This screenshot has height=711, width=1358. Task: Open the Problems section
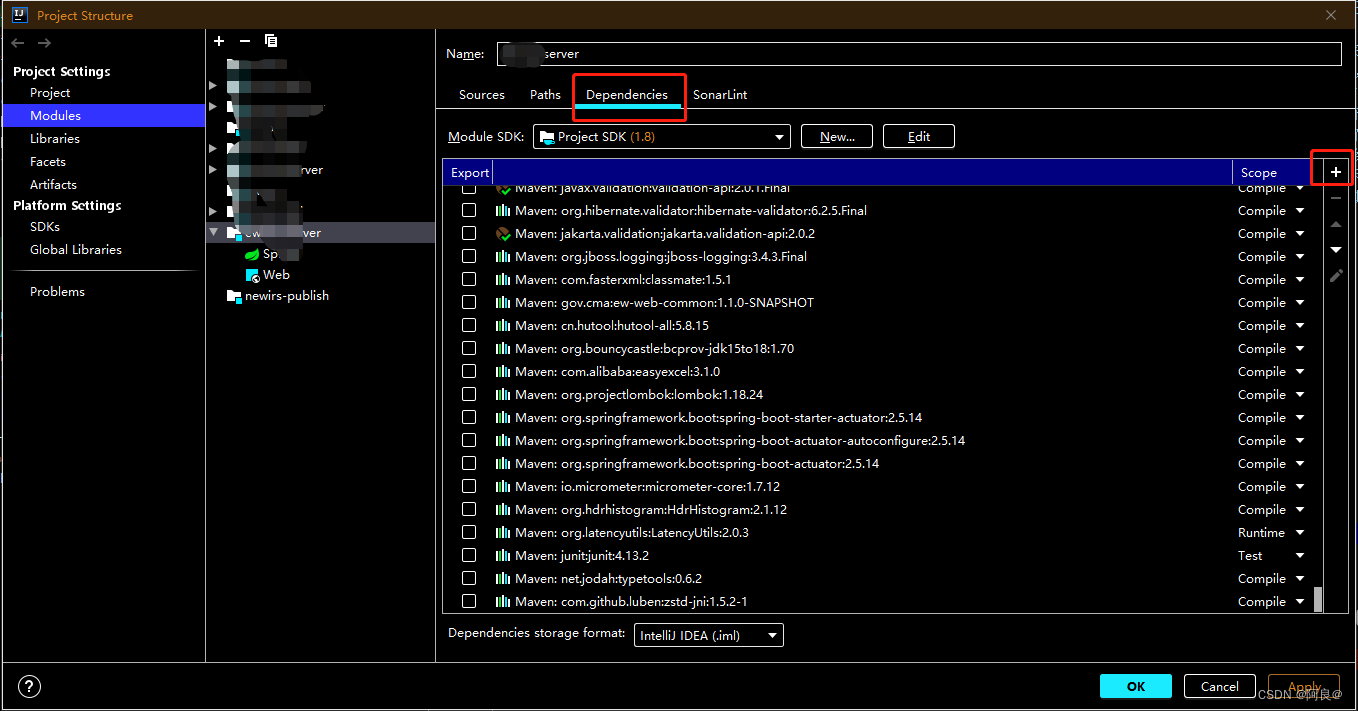tap(57, 292)
